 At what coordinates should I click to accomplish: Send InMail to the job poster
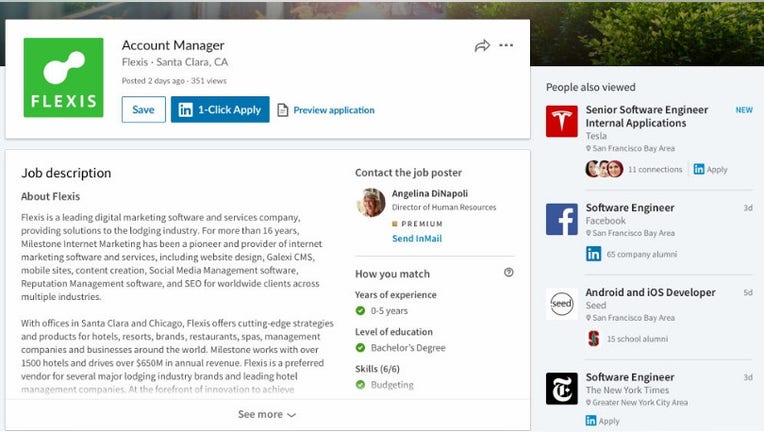[x=417, y=238]
